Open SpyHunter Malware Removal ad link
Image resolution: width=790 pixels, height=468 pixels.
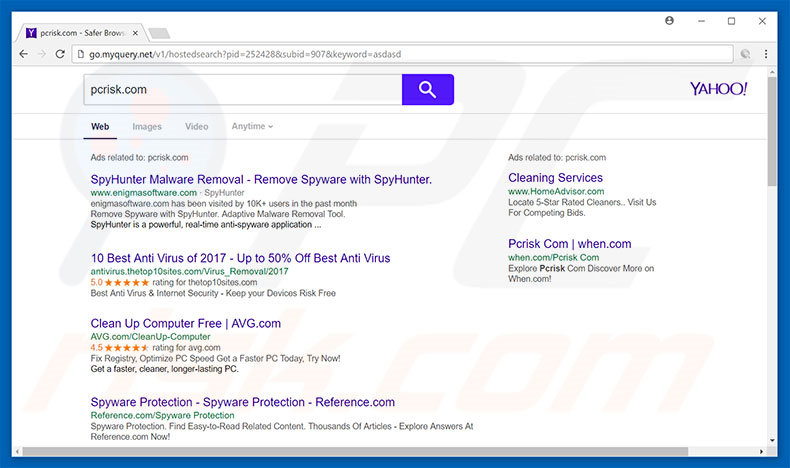(x=261, y=179)
